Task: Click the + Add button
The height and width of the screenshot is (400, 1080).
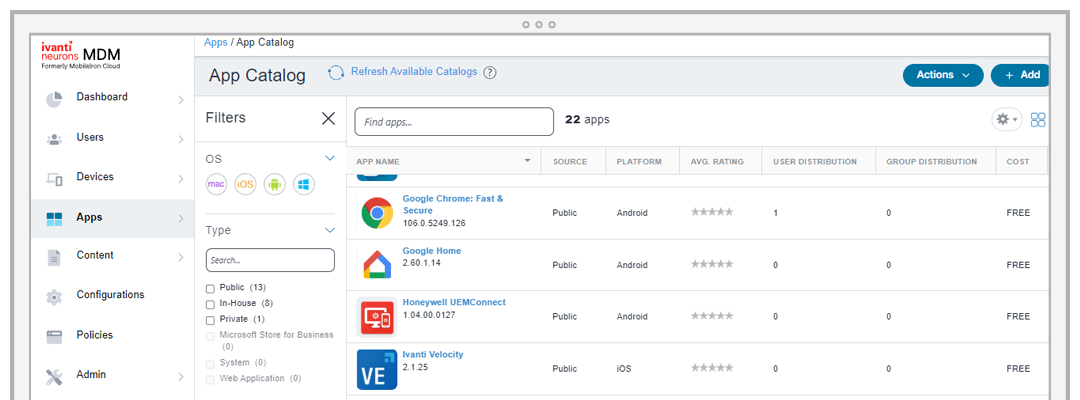Action: (1021, 75)
